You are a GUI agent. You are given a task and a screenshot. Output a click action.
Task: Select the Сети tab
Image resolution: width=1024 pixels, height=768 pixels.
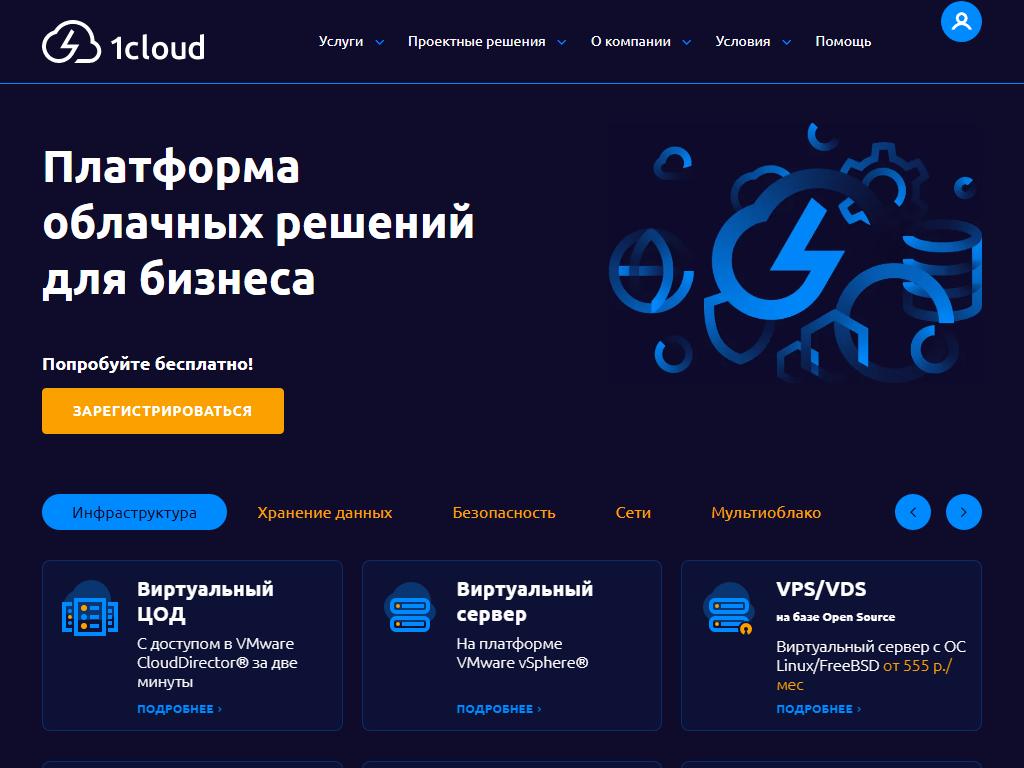(633, 512)
